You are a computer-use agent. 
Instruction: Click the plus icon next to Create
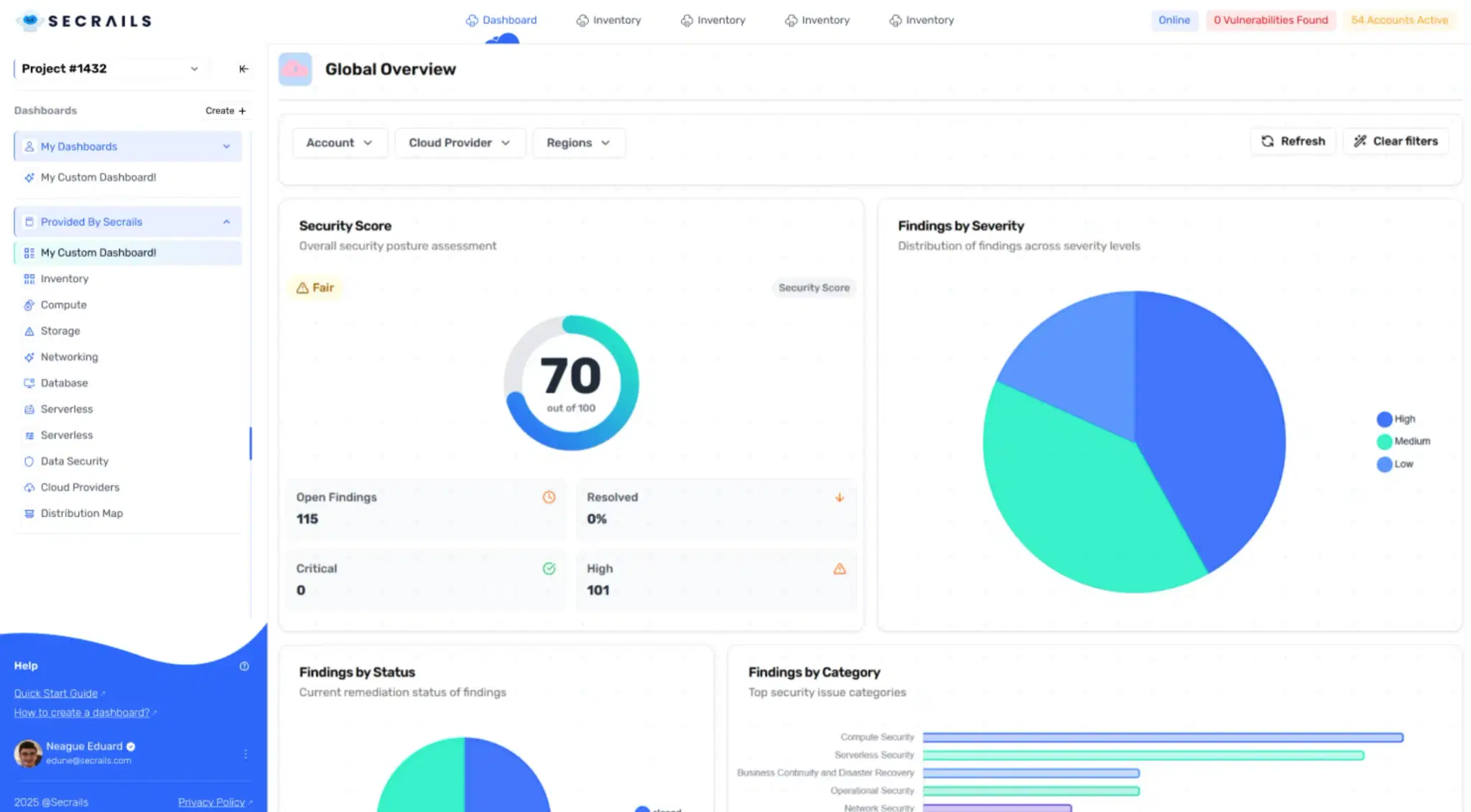coord(242,111)
